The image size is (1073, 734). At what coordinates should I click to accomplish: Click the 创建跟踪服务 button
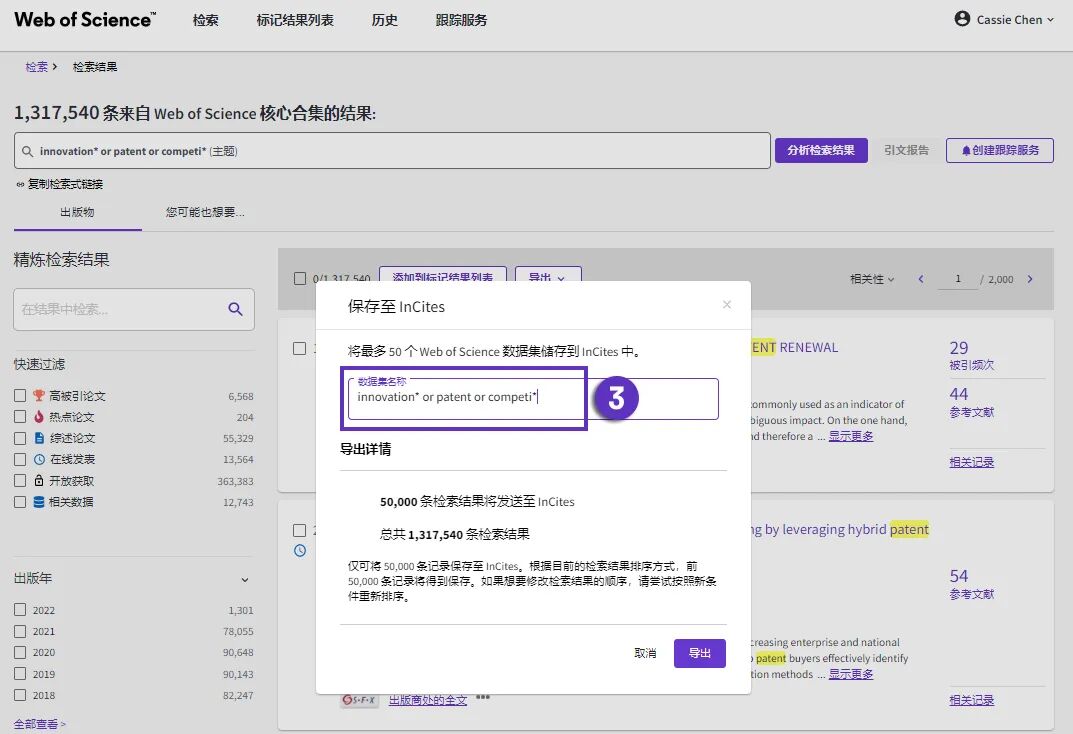pyautogui.click(x=1000, y=150)
